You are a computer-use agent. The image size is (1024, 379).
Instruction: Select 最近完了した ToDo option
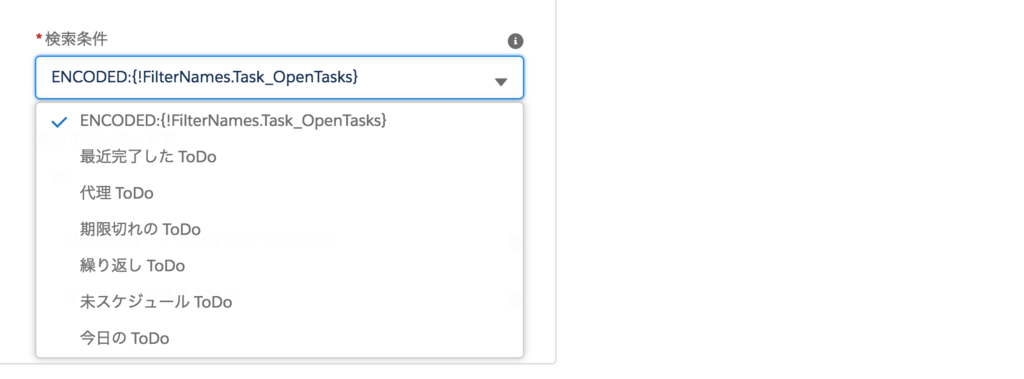pyautogui.click(x=280, y=157)
